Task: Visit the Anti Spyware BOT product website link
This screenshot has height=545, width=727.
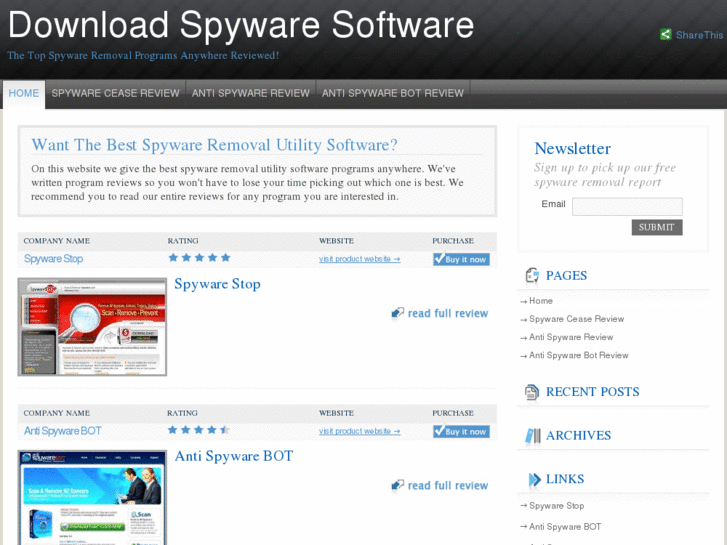Action: (x=359, y=431)
